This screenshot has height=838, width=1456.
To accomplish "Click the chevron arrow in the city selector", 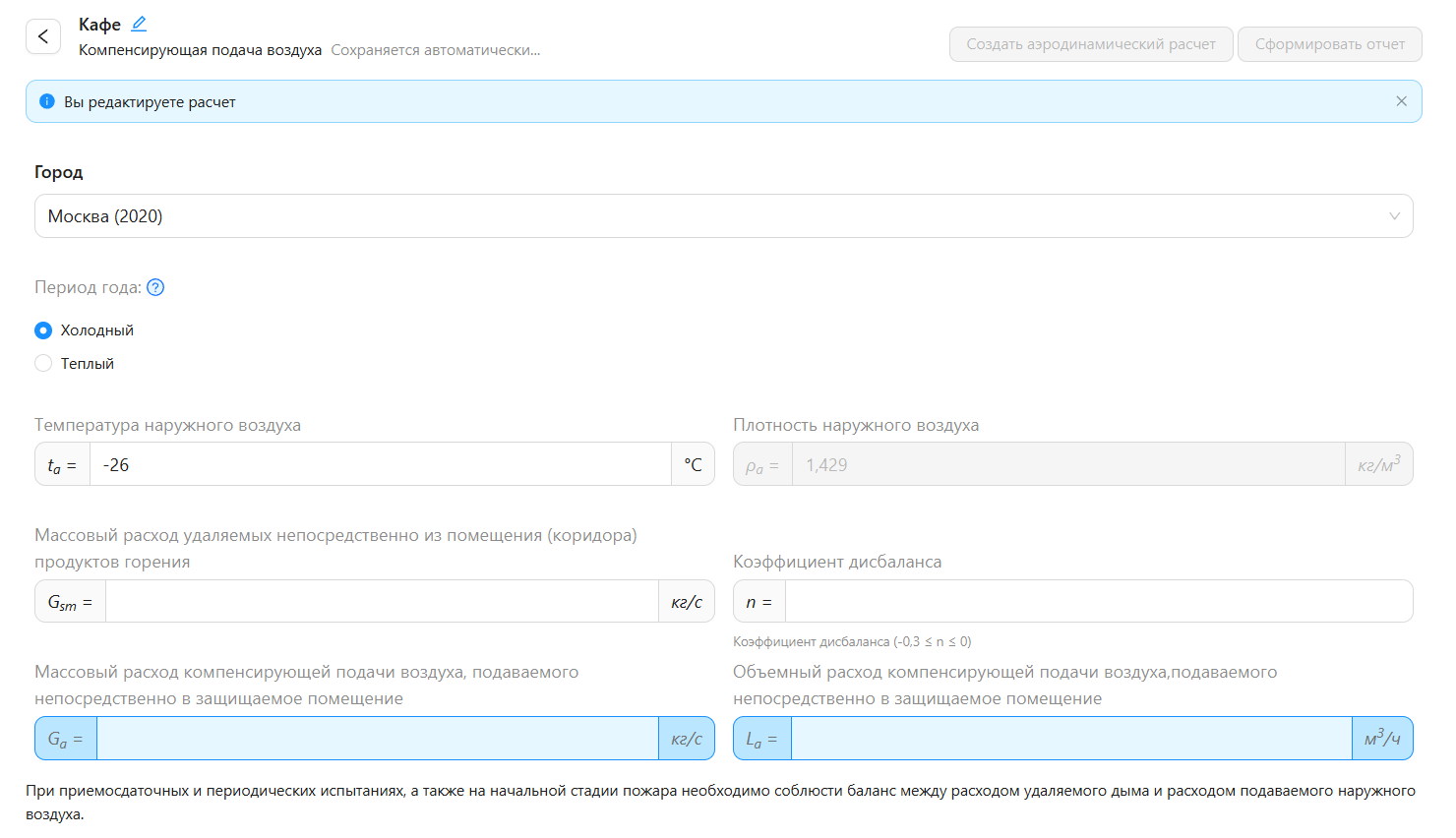I will coord(1393,216).
